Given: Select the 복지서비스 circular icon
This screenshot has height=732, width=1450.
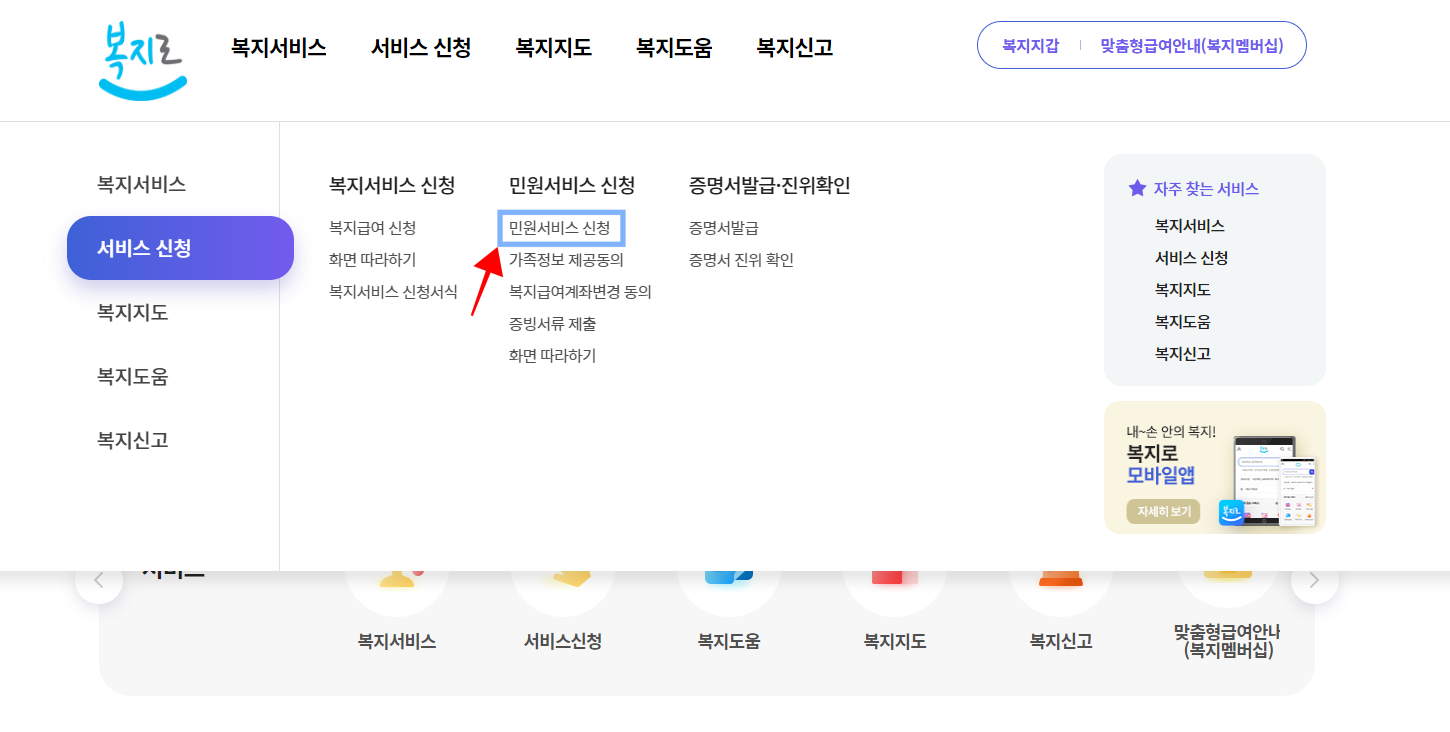Looking at the screenshot, I should coord(397,570).
